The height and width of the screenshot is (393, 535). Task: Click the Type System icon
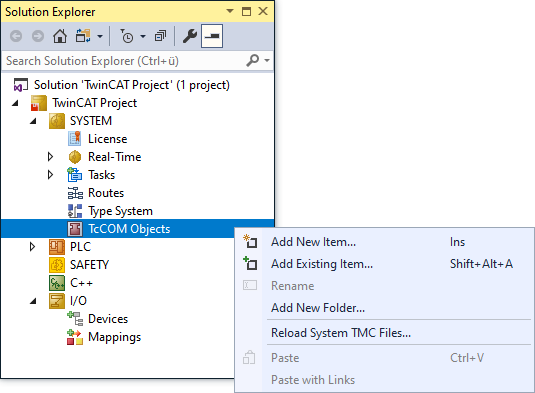tap(75, 211)
